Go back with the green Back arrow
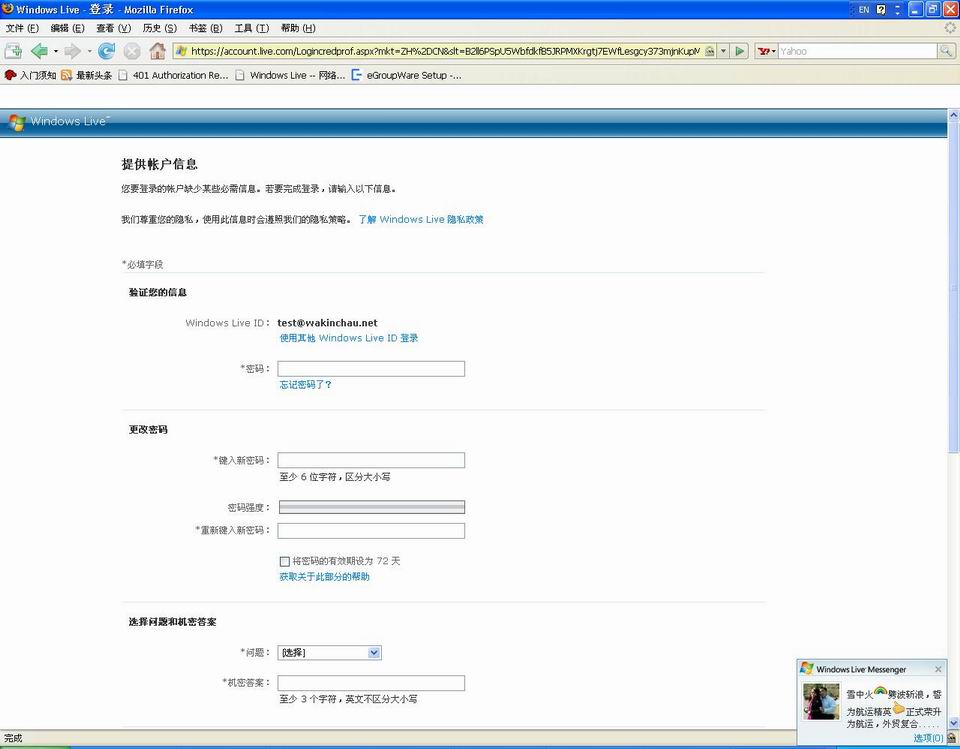Image resolution: width=960 pixels, height=749 pixels. (x=39, y=51)
